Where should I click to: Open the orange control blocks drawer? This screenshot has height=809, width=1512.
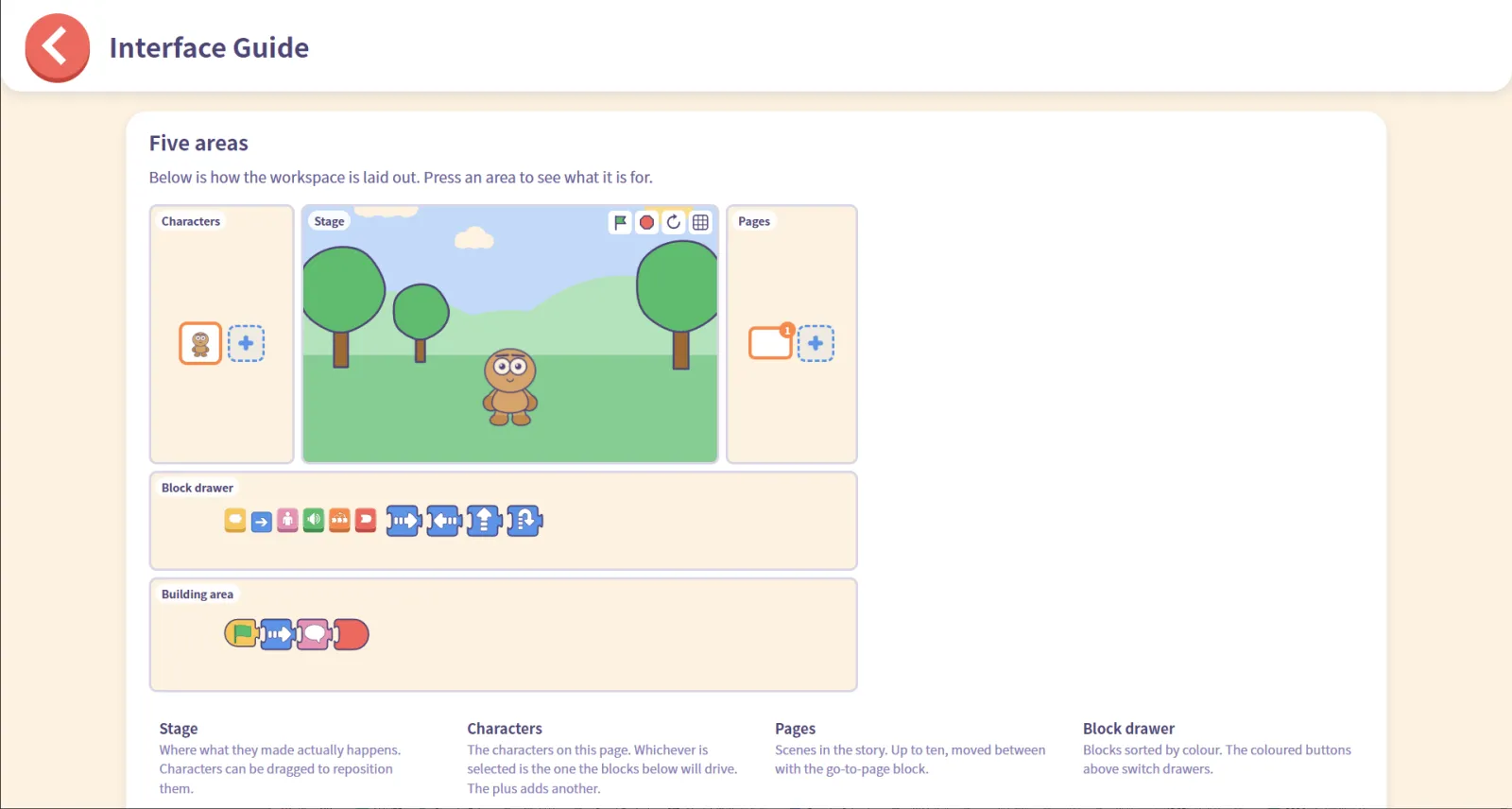pos(339,520)
